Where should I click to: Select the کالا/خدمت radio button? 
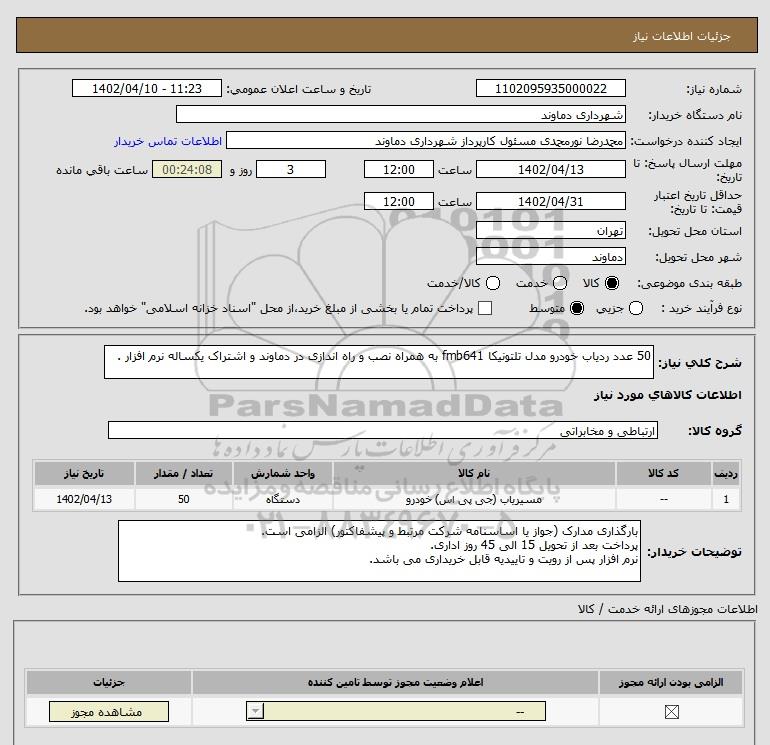(493, 283)
